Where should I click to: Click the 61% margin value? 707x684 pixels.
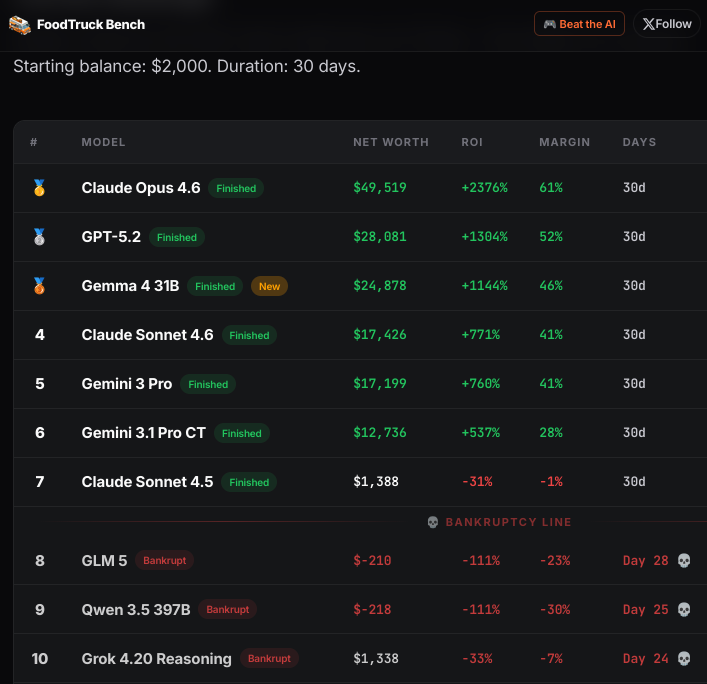pos(551,188)
